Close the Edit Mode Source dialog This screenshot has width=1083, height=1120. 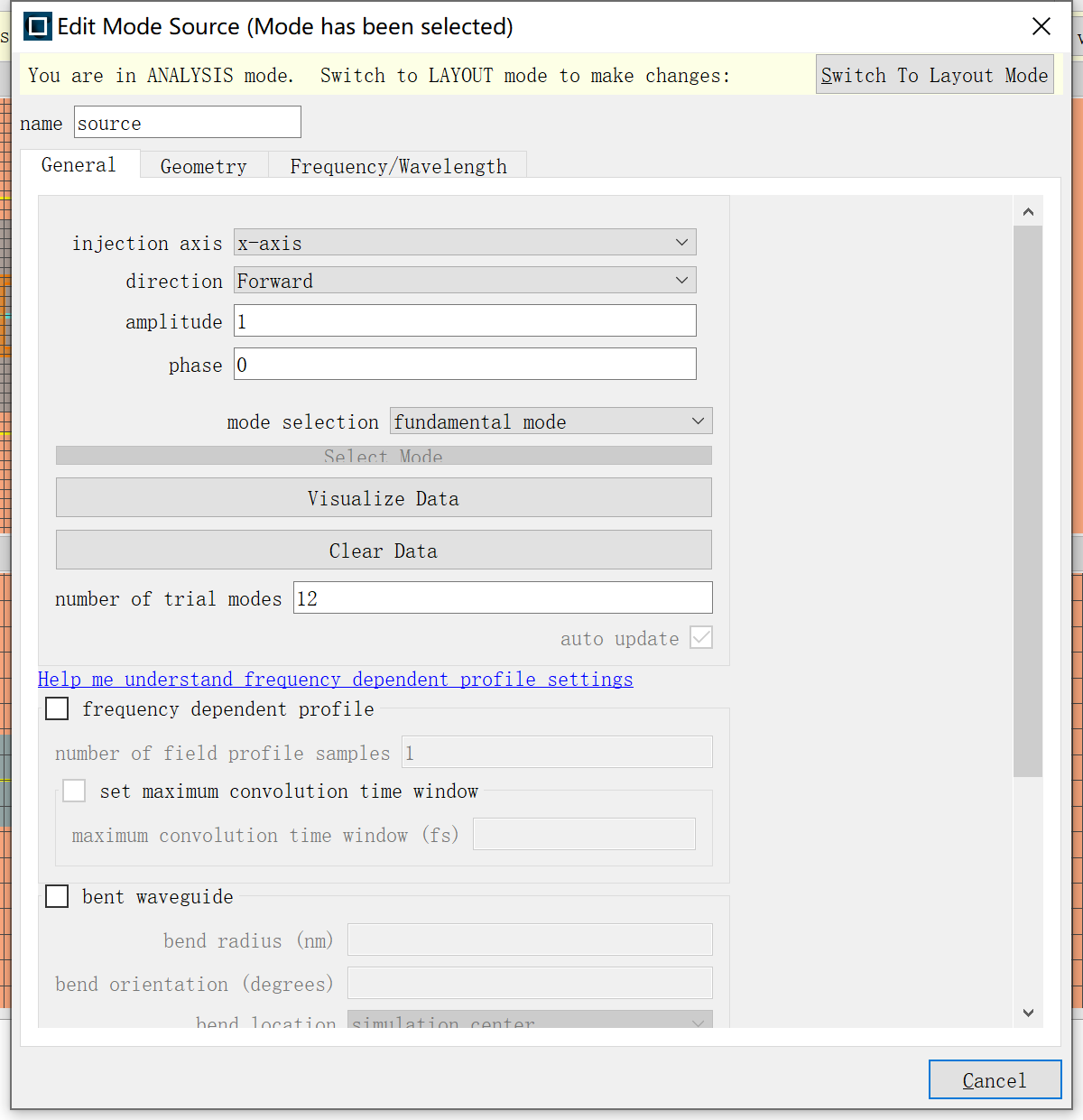click(x=1041, y=26)
